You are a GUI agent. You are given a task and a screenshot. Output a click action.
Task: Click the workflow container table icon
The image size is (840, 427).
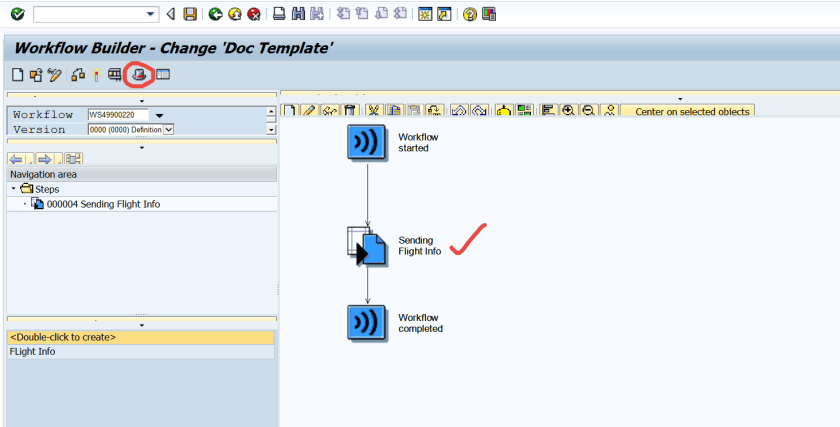[x=163, y=74]
